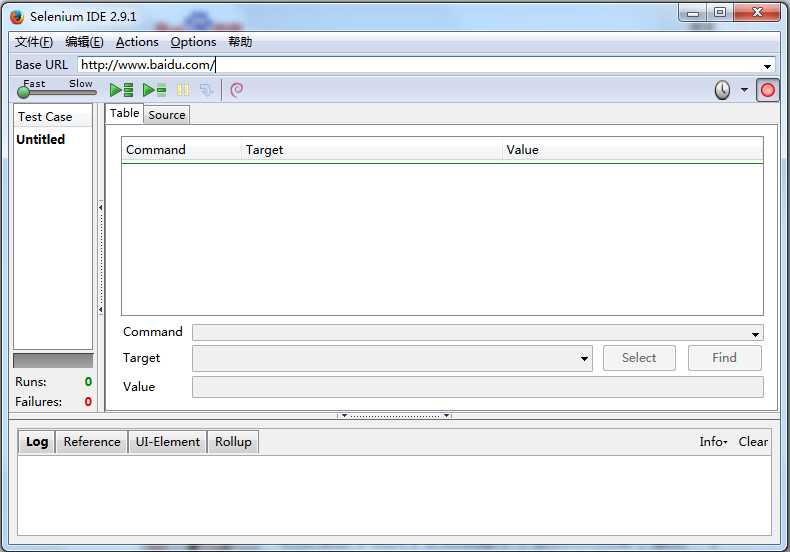Open the UI-Element tab
Screen dimensions: 790x552
coord(168,442)
